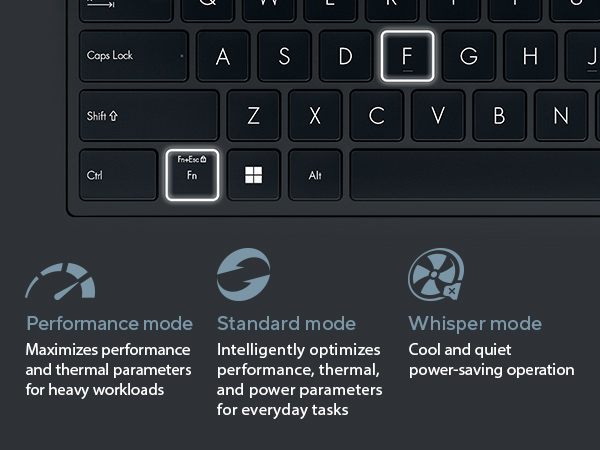Click the Alt key
This screenshot has height=450, width=600.
[x=315, y=175]
